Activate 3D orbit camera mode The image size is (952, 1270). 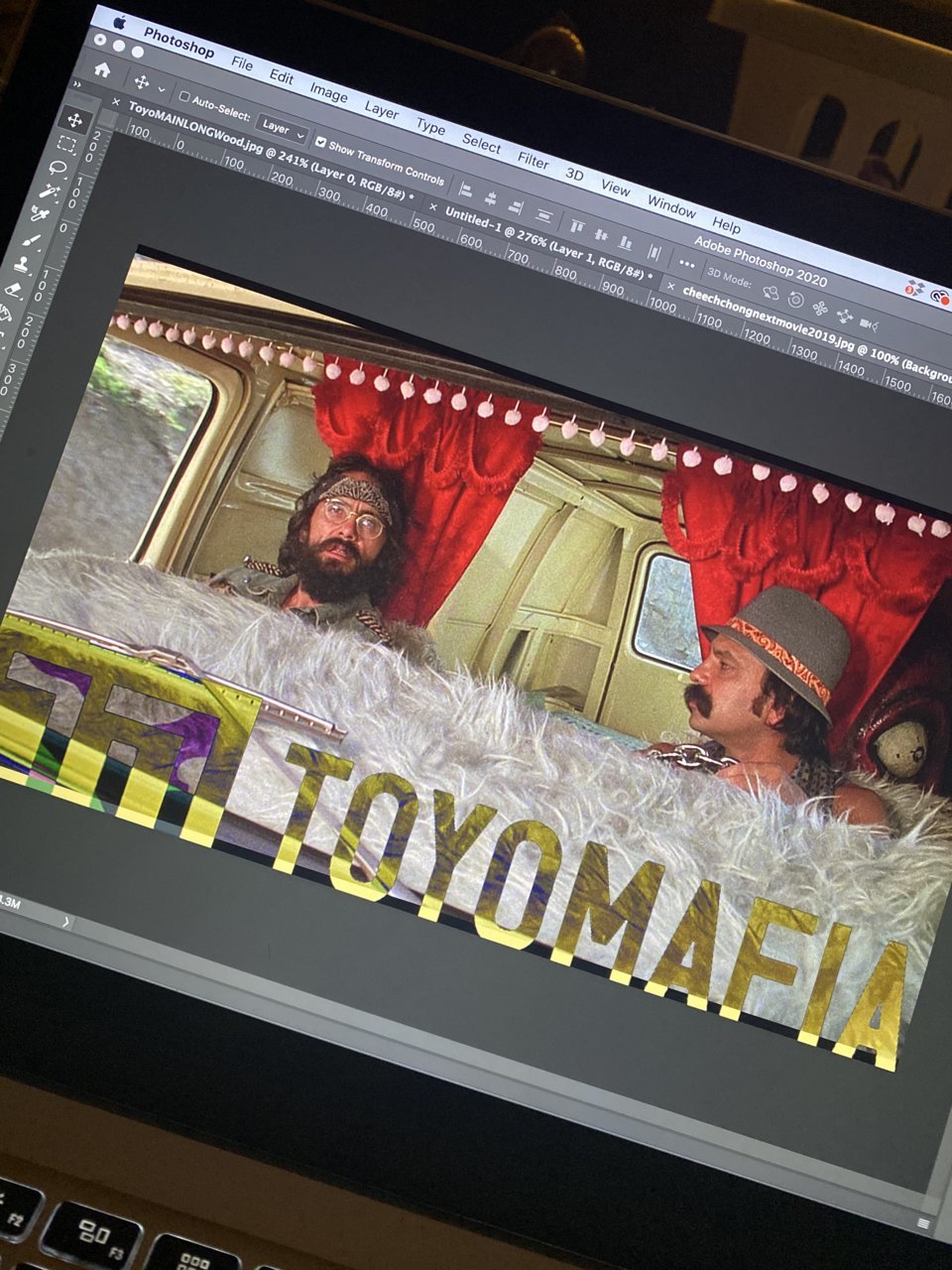(770, 291)
